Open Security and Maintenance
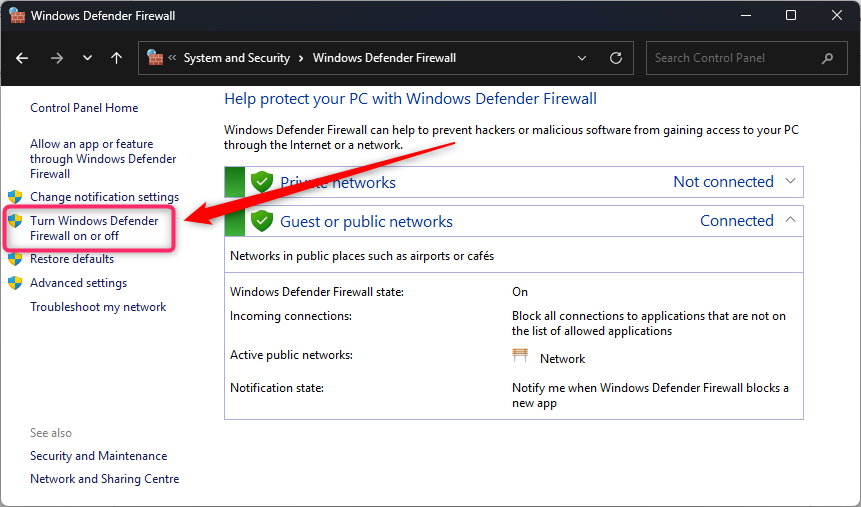Viewport: 861px width, 507px height. pos(98,456)
